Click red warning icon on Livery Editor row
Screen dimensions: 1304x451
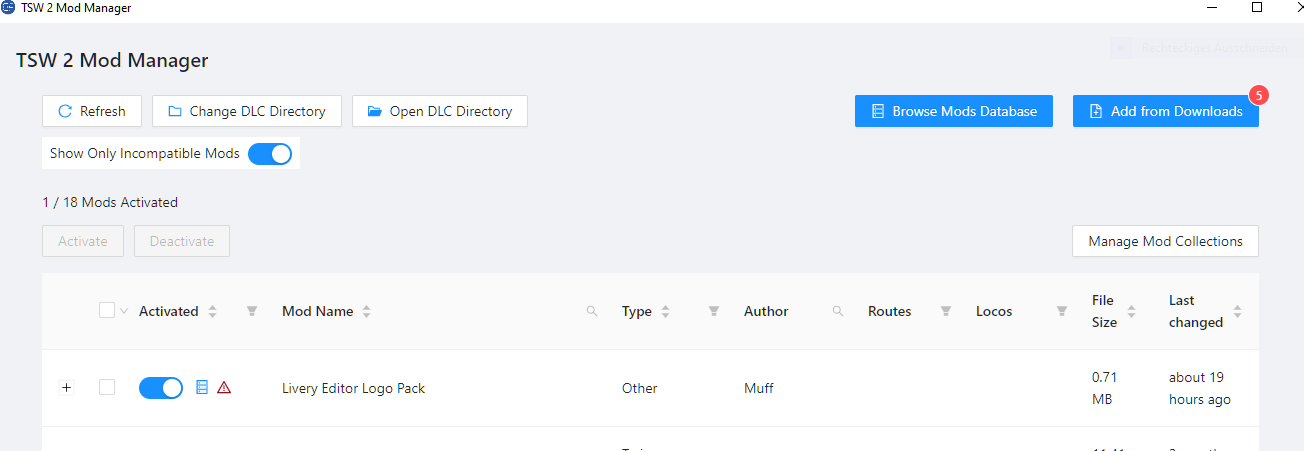pos(224,387)
